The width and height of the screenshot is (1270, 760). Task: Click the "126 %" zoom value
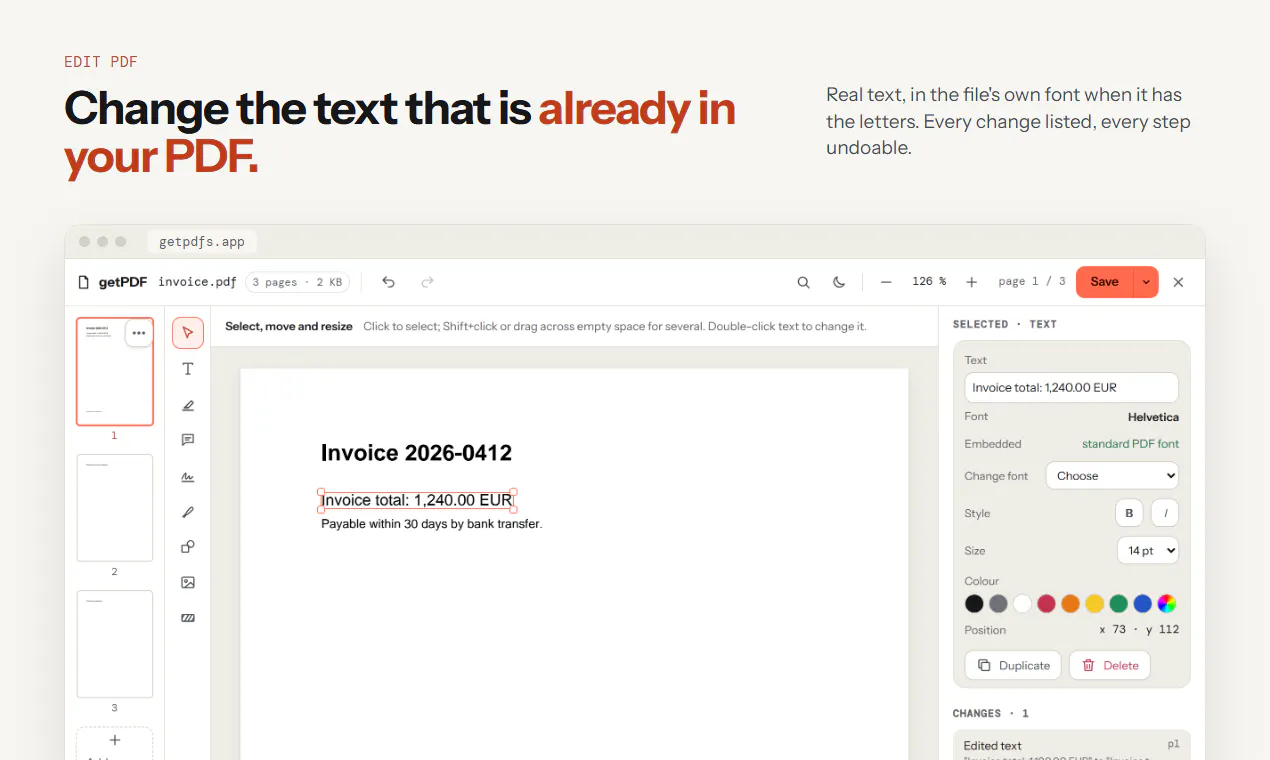[929, 282]
